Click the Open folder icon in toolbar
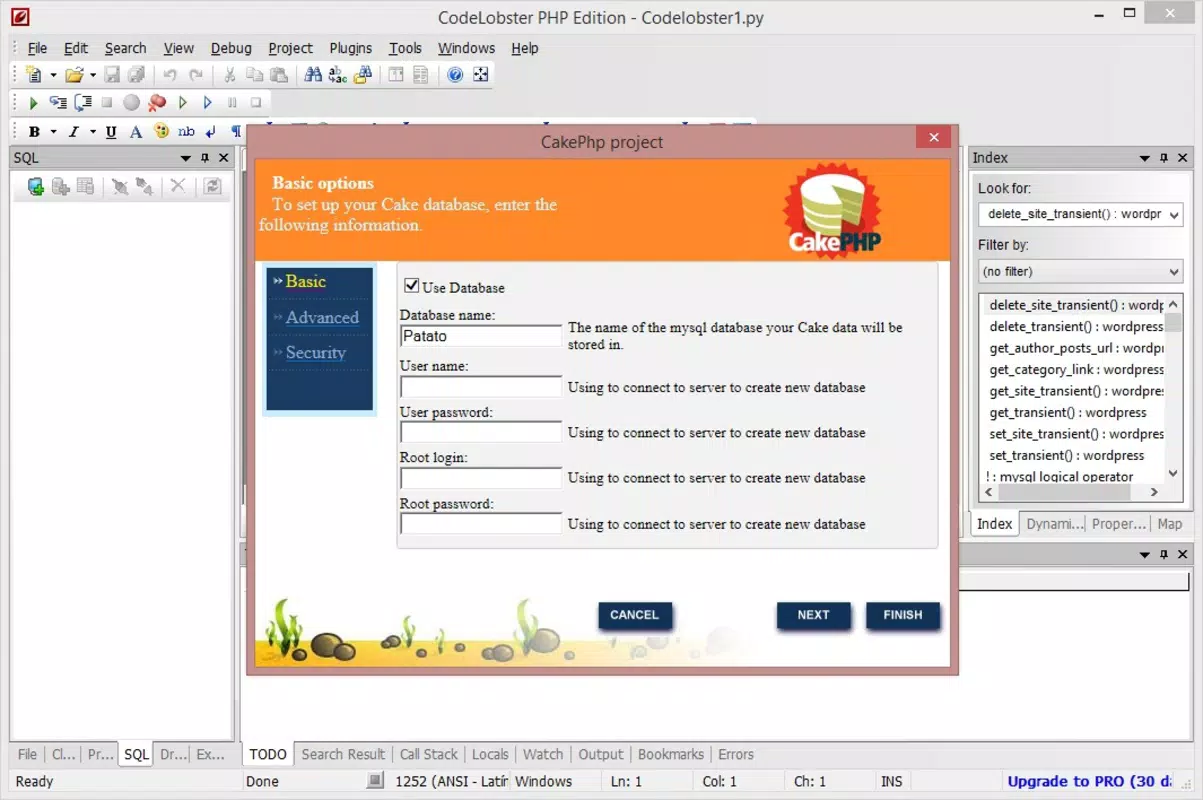 (x=74, y=75)
